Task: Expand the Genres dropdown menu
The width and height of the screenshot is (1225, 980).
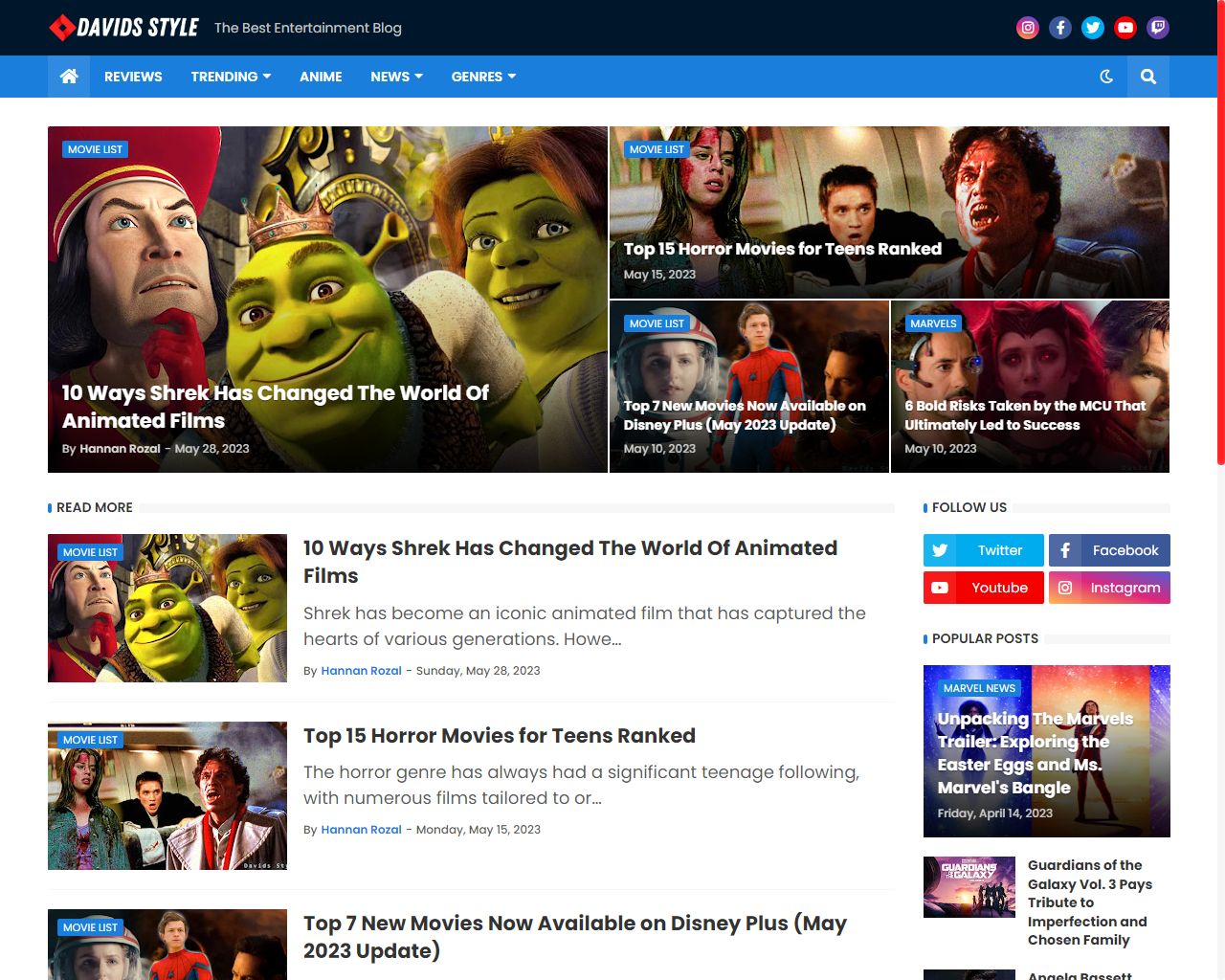Action: 483,77
